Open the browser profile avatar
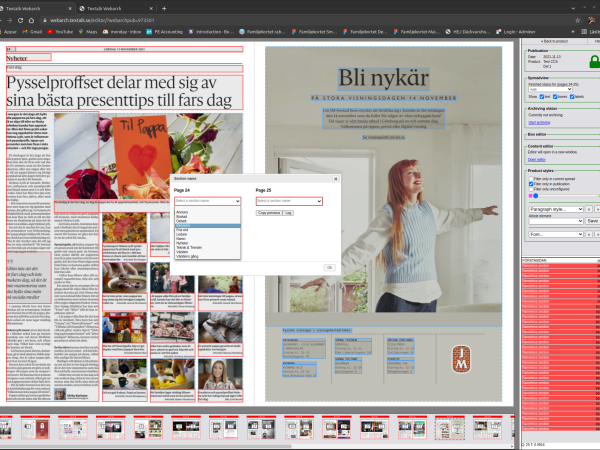The image size is (600, 450). click(592, 20)
